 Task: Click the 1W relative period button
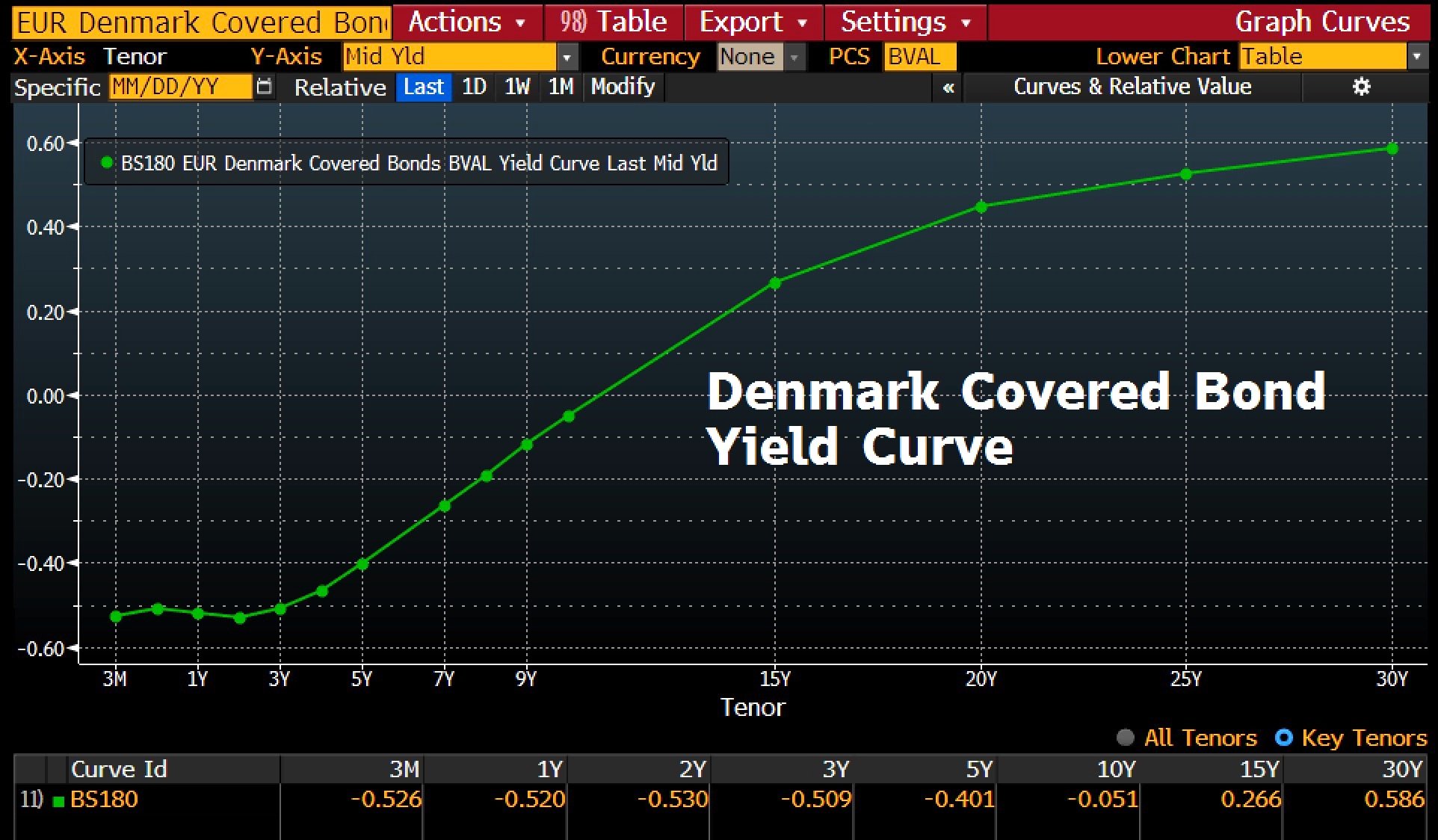point(516,87)
